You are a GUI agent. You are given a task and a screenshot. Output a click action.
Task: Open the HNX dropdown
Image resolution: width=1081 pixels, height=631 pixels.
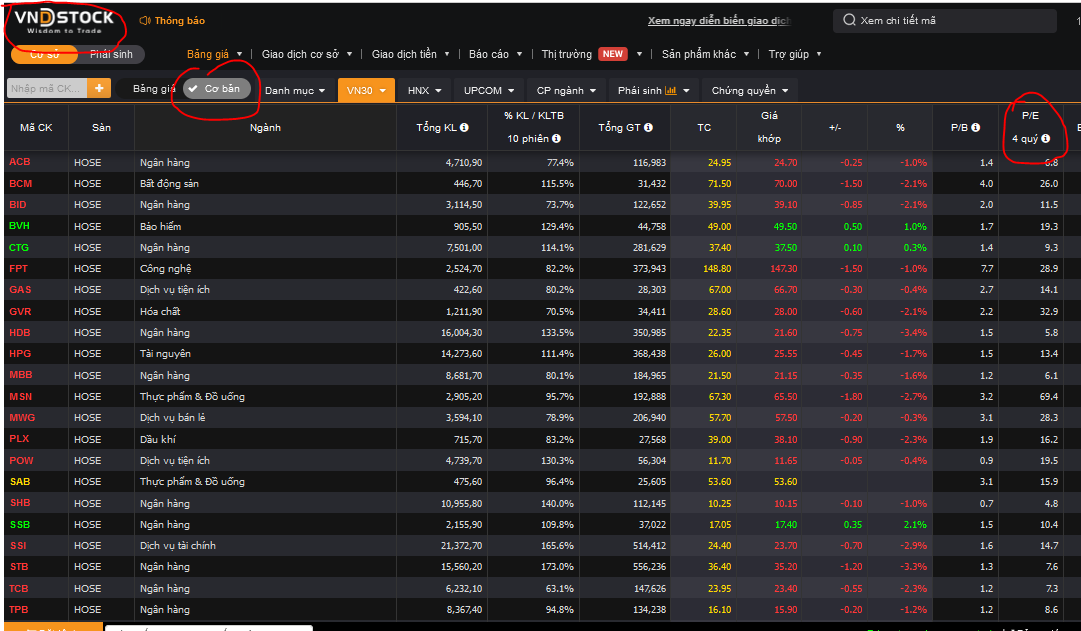coord(425,90)
